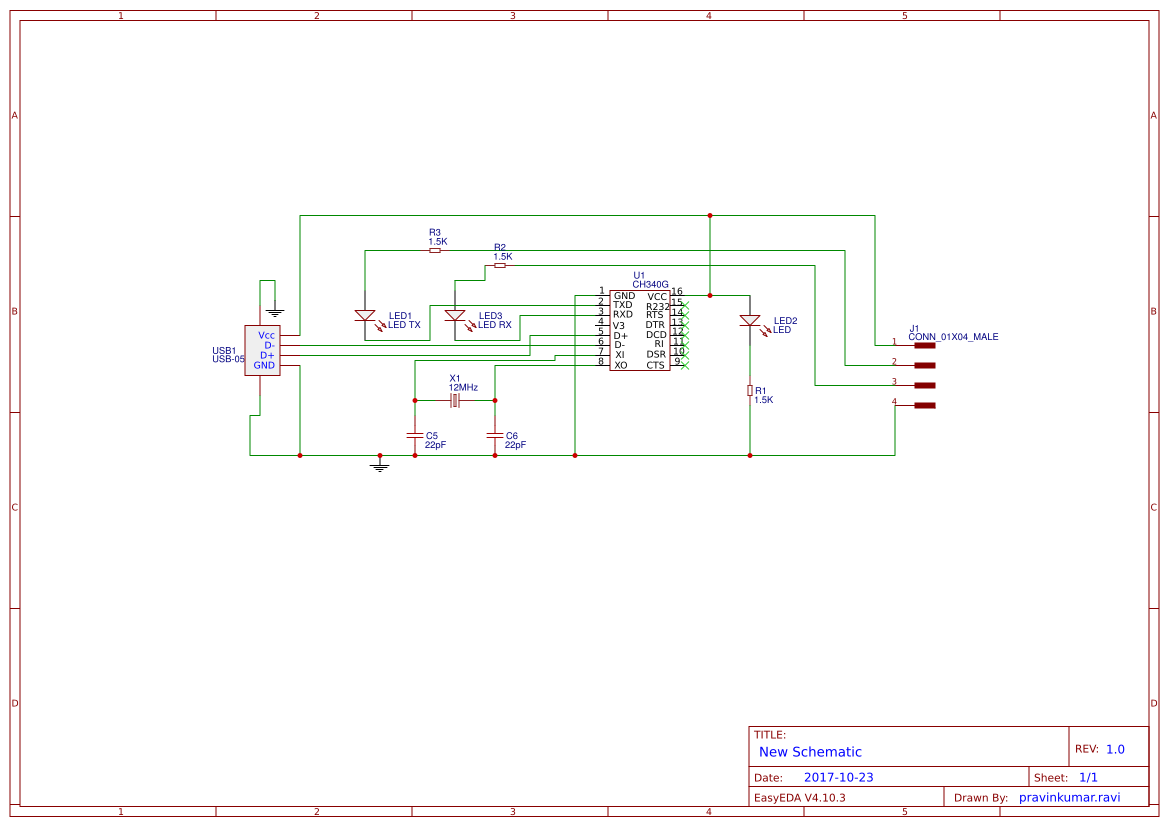Click J1 connector pin 4 pad
This screenshot has height=827, width=1169.
(924, 406)
